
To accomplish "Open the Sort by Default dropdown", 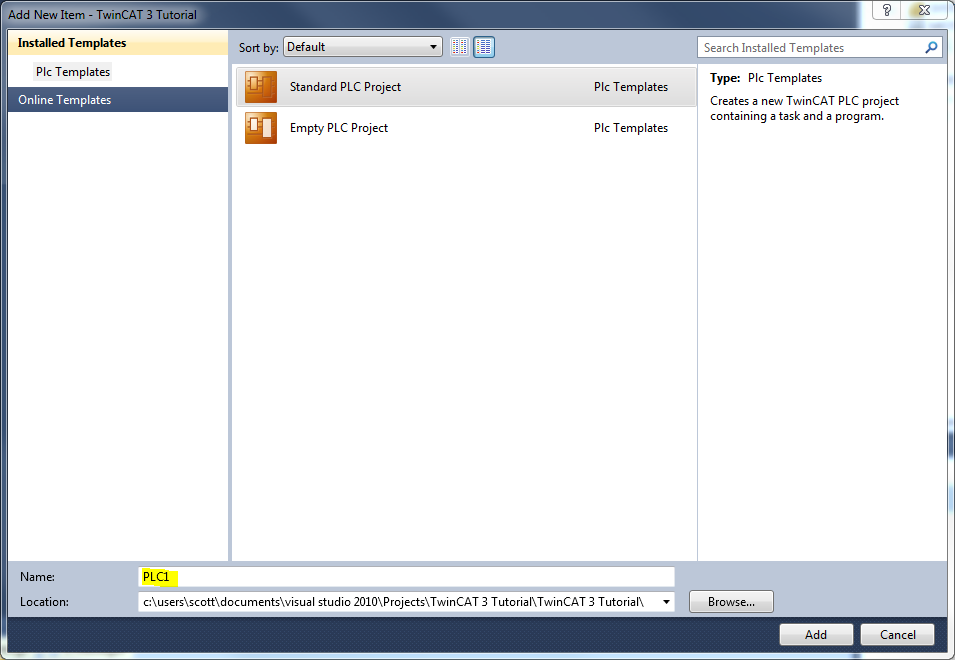I will (x=362, y=47).
